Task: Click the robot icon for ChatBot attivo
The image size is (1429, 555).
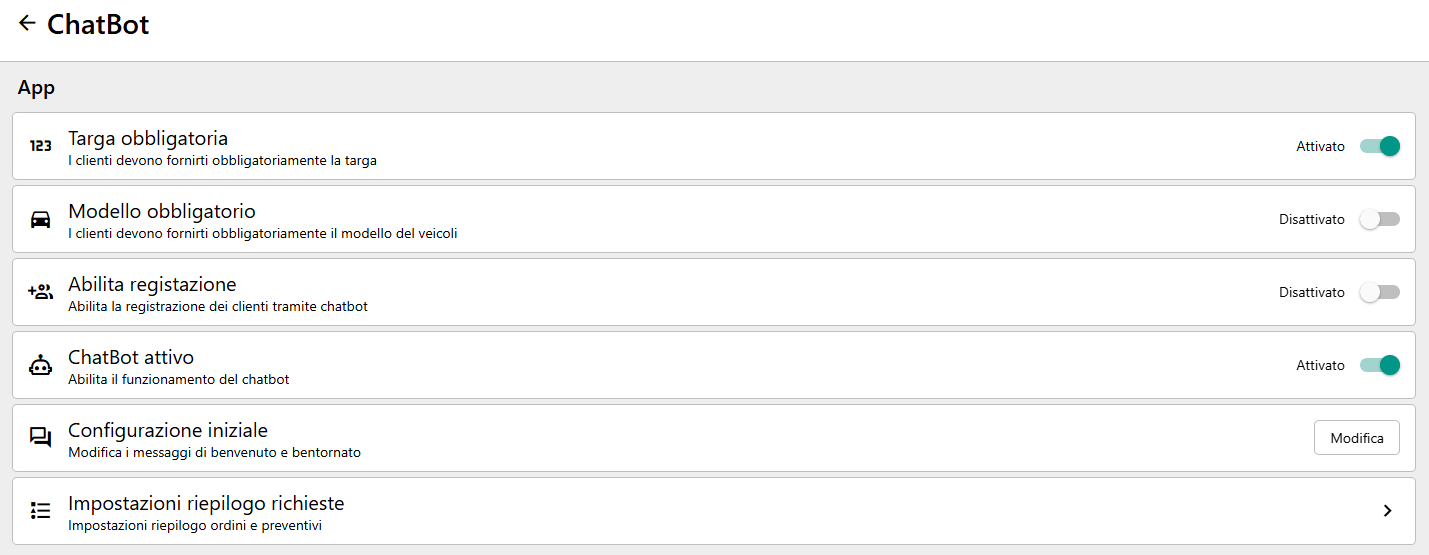Action: click(40, 365)
